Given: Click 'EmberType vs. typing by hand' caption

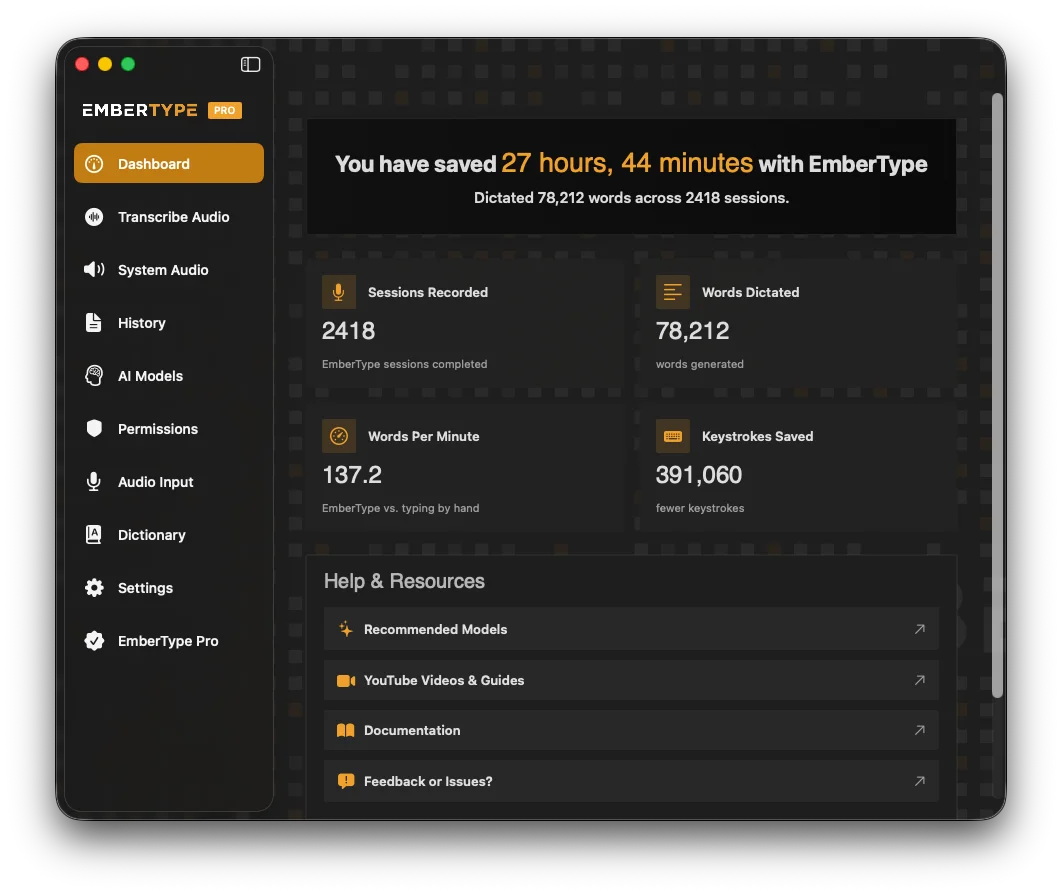Looking at the screenshot, I should click(x=400, y=508).
